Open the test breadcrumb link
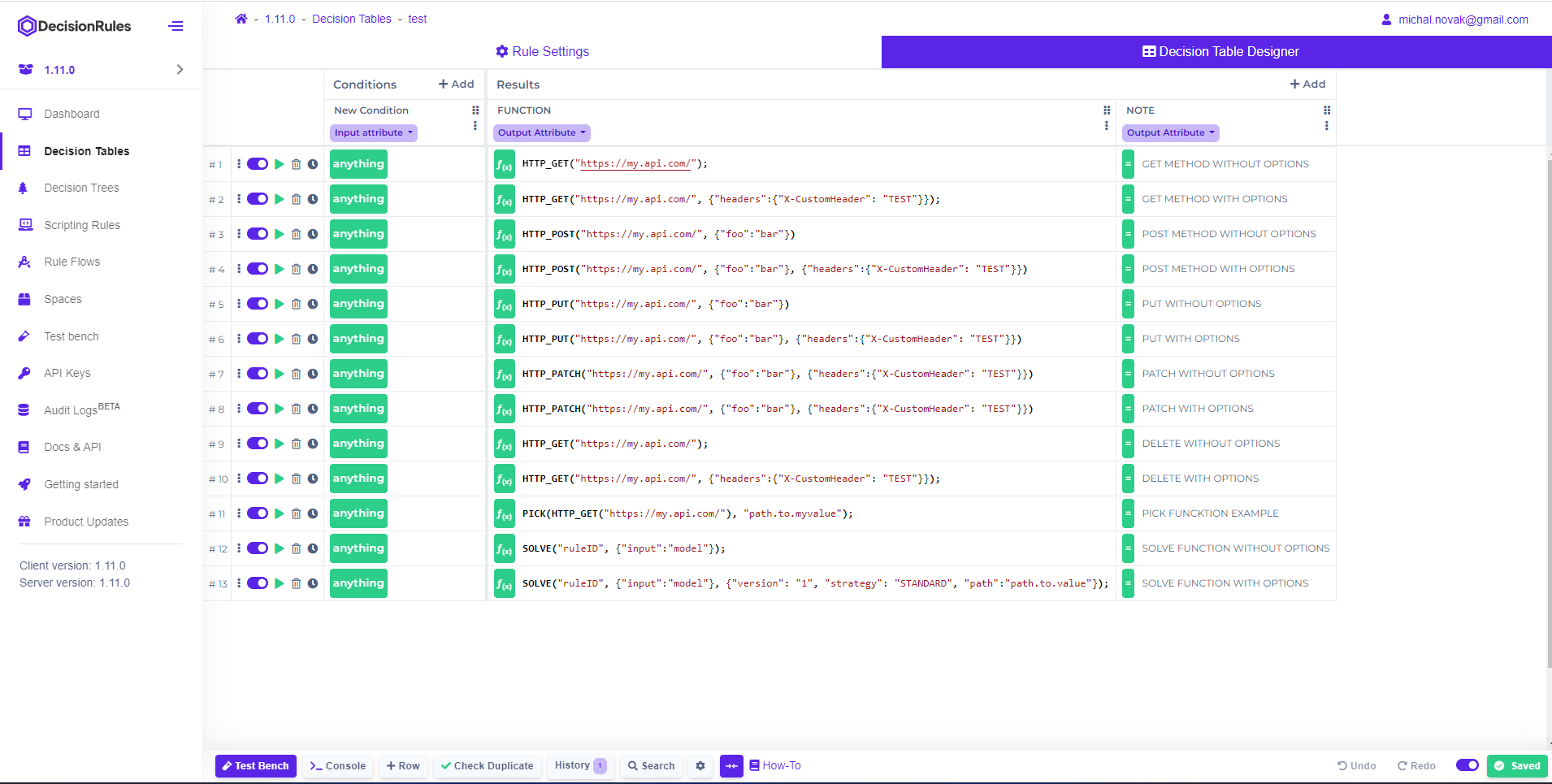This screenshot has width=1552, height=784. [417, 19]
